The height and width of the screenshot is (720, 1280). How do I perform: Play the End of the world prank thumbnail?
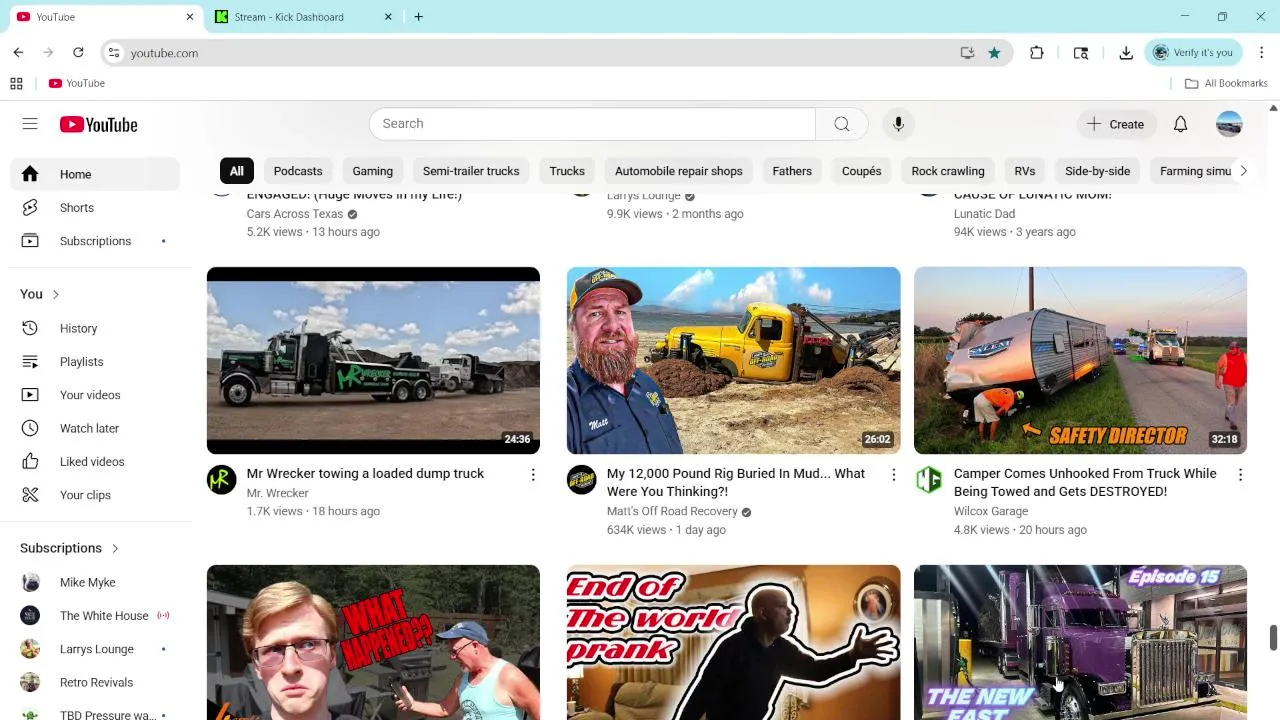733,642
